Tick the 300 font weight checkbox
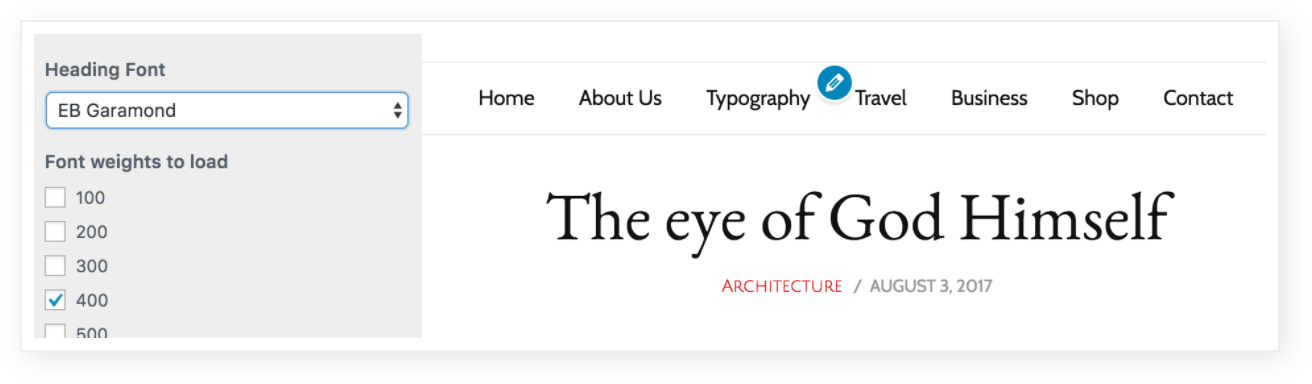 coord(55,266)
